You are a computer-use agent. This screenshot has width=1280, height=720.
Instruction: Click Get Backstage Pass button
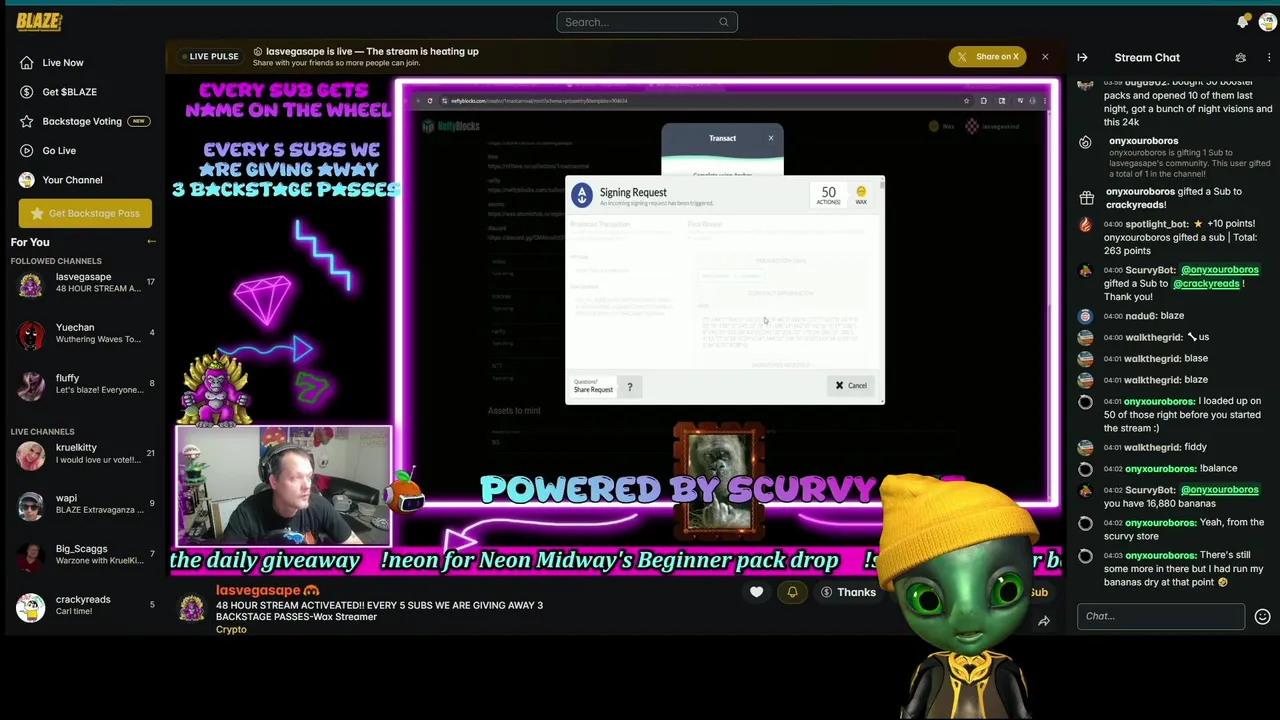85,213
